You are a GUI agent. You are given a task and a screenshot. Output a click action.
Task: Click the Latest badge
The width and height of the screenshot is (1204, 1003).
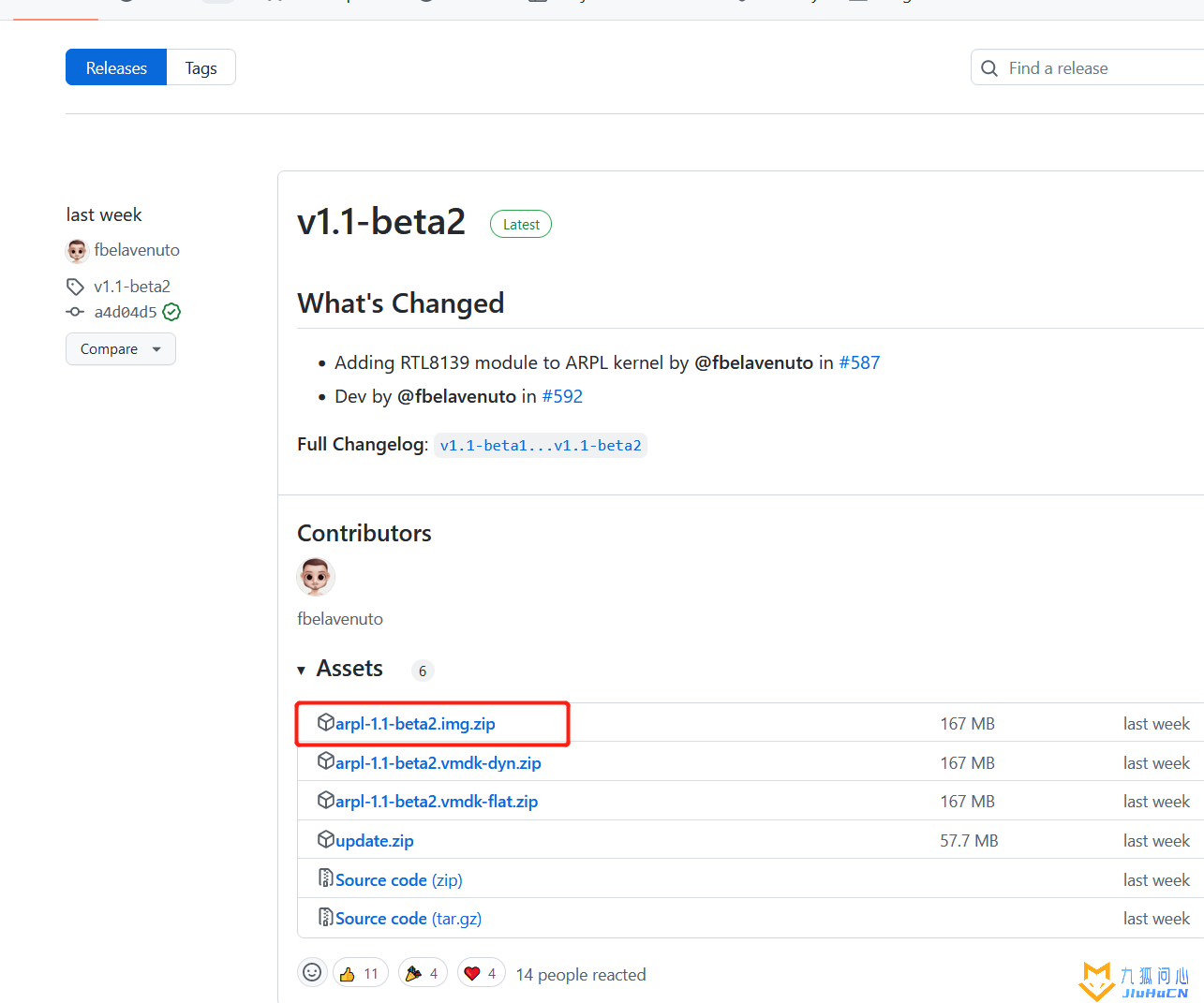pos(521,224)
